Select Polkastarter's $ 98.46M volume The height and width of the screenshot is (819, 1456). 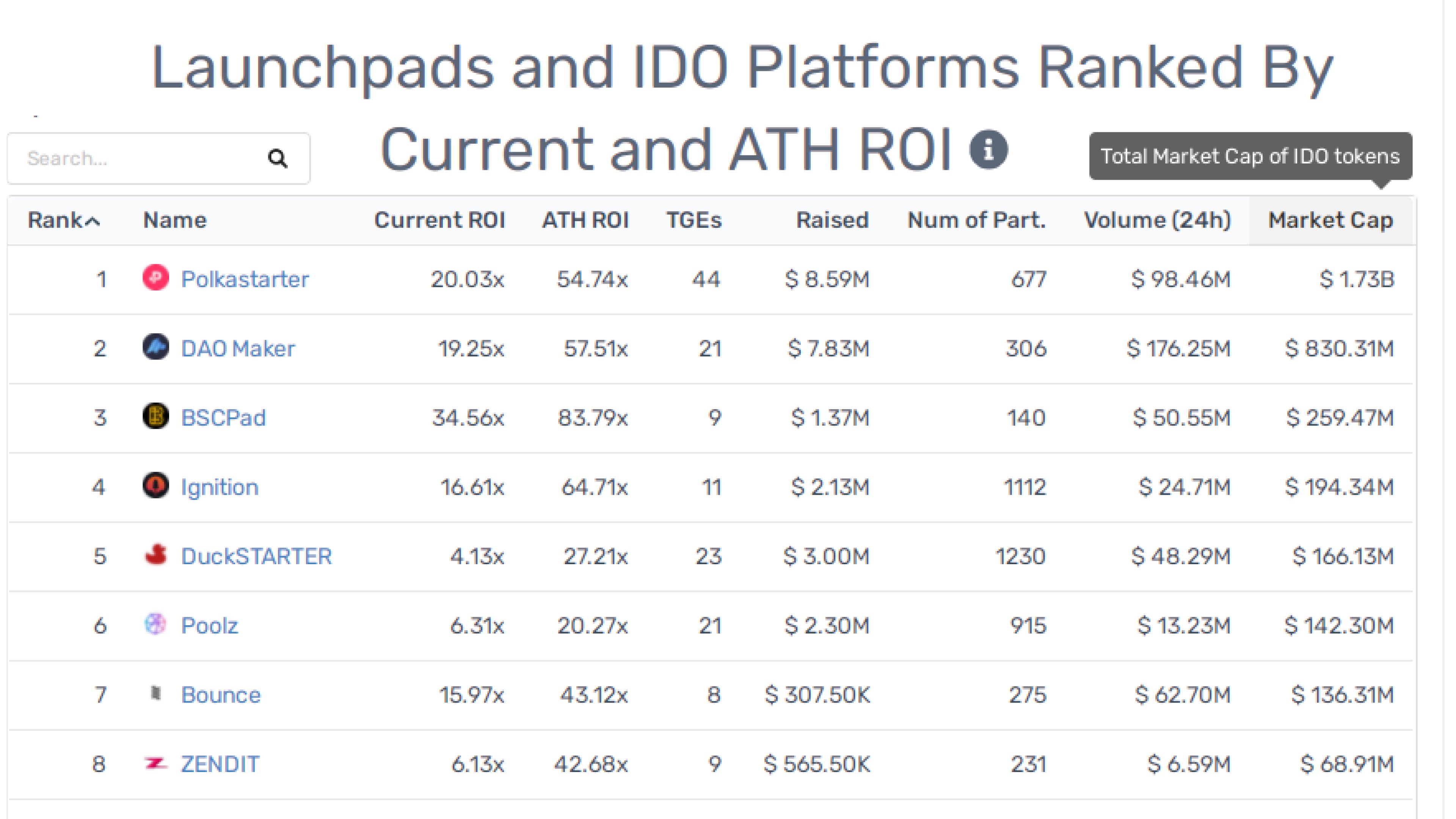1181,279
